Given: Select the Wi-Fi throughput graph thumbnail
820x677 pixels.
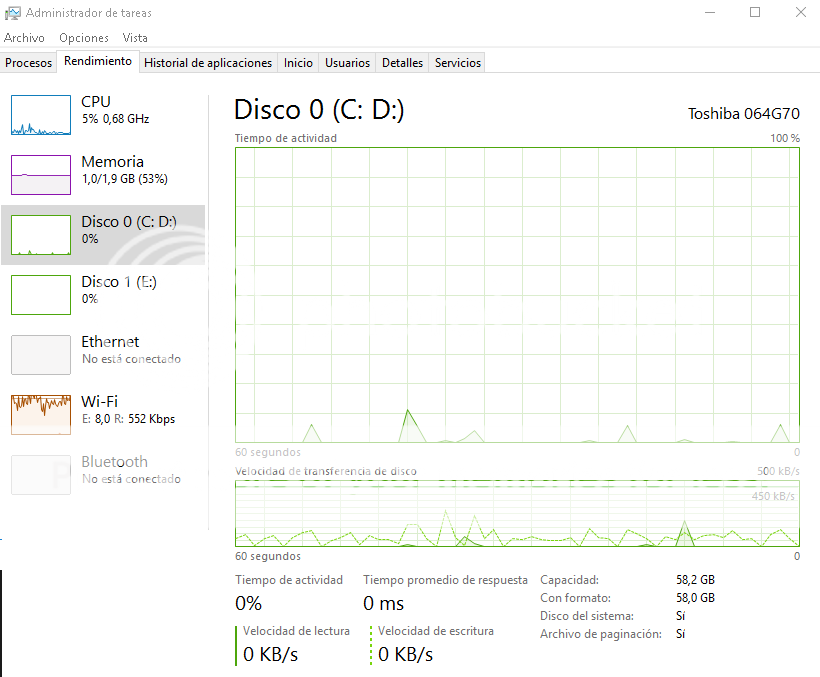Looking at the screenshot, I should (41, 415).
